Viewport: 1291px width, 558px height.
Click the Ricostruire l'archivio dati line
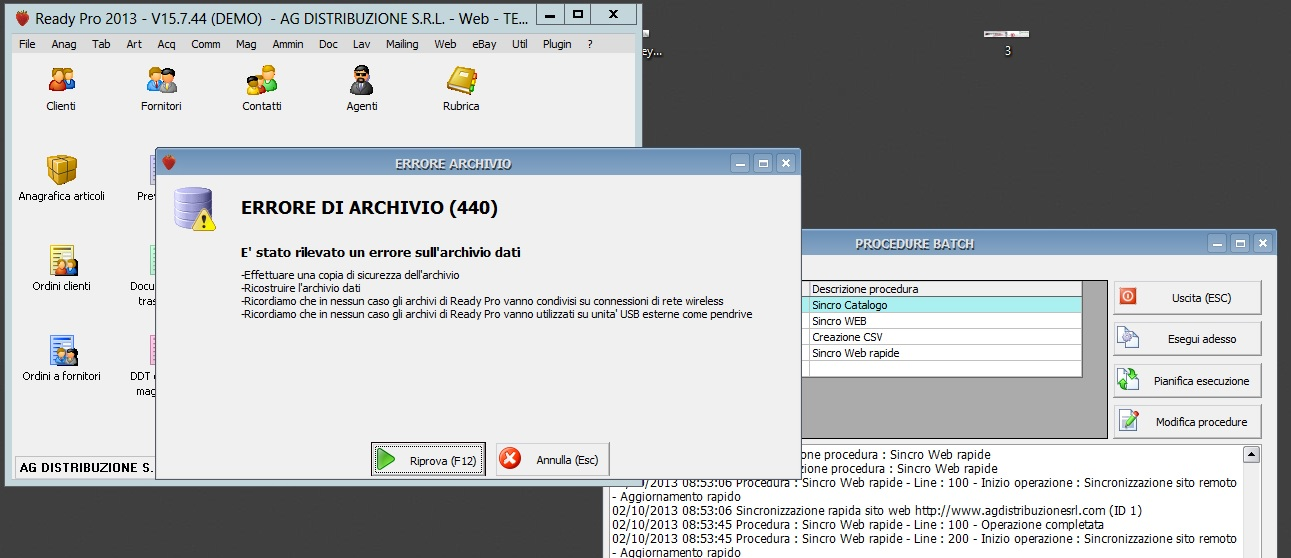(x=302, y=288)
